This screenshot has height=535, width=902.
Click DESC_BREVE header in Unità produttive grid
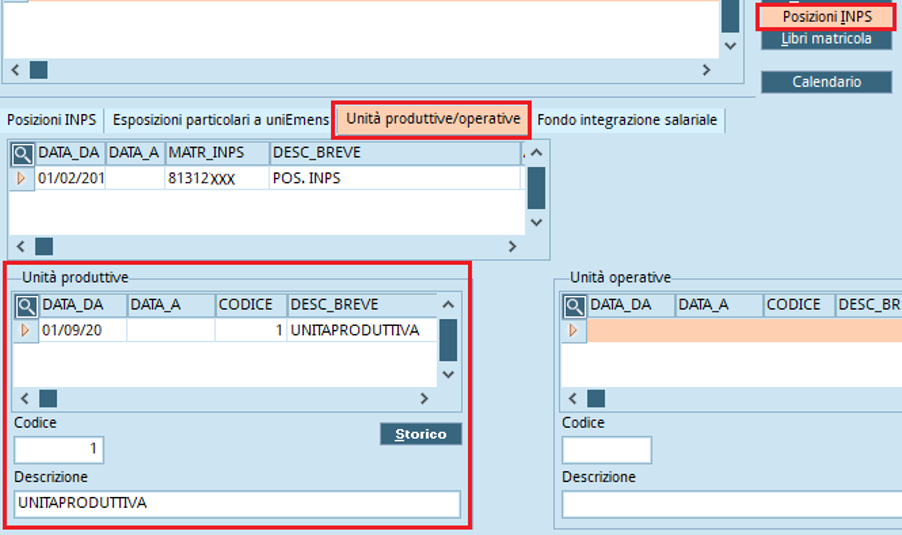(362, 305)
